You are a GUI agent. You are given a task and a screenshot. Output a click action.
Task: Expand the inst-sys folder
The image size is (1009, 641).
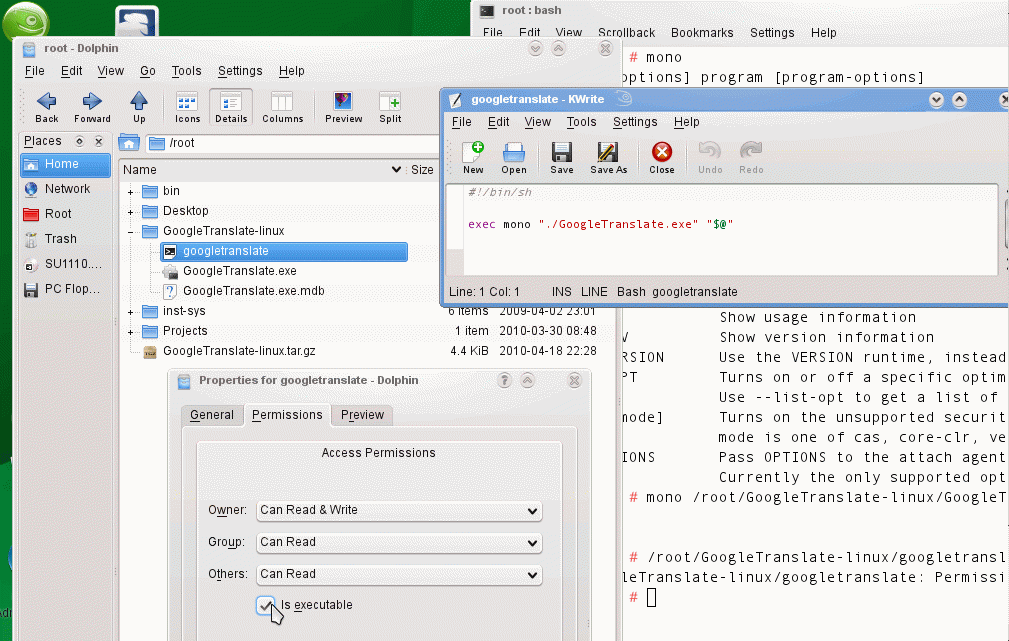point(131,312)
